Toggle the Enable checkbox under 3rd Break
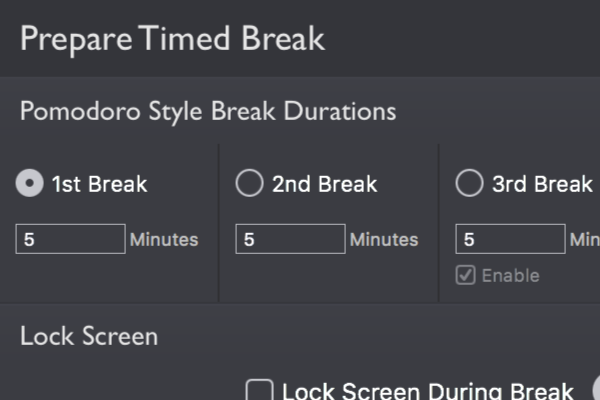Viewport: 600px width, 400px height. [x=466, y=275]
